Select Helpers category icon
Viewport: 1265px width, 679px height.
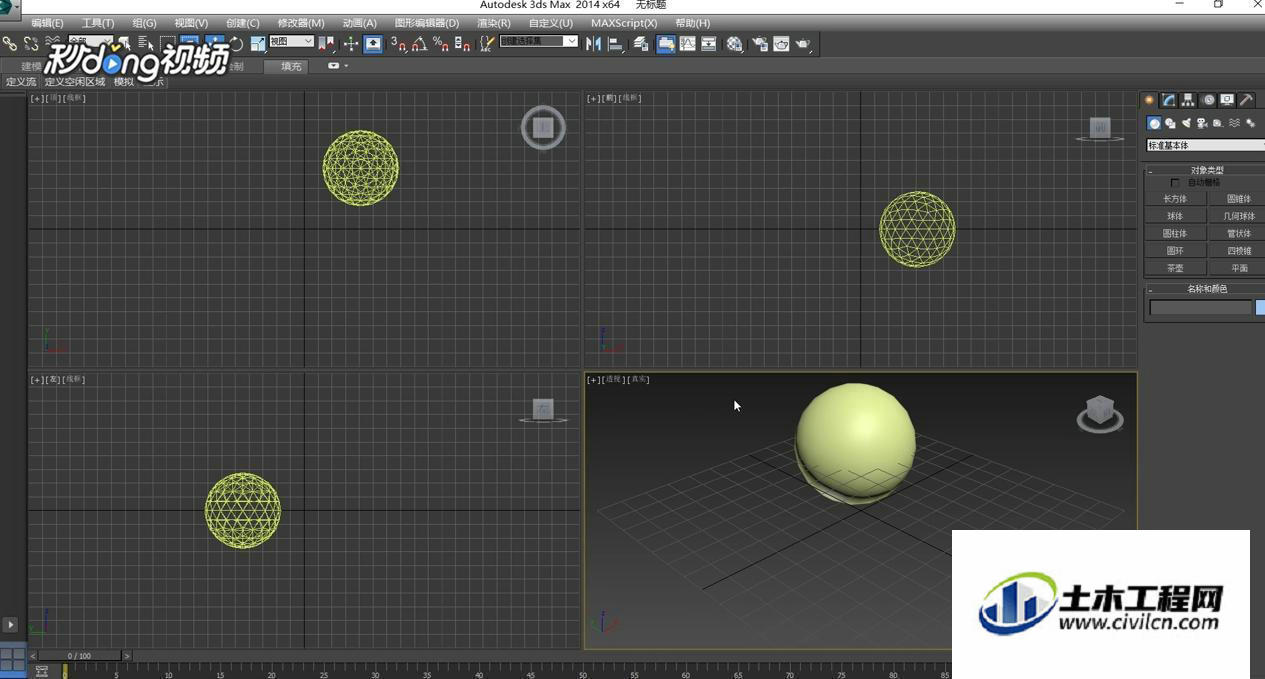point(1218,123)
